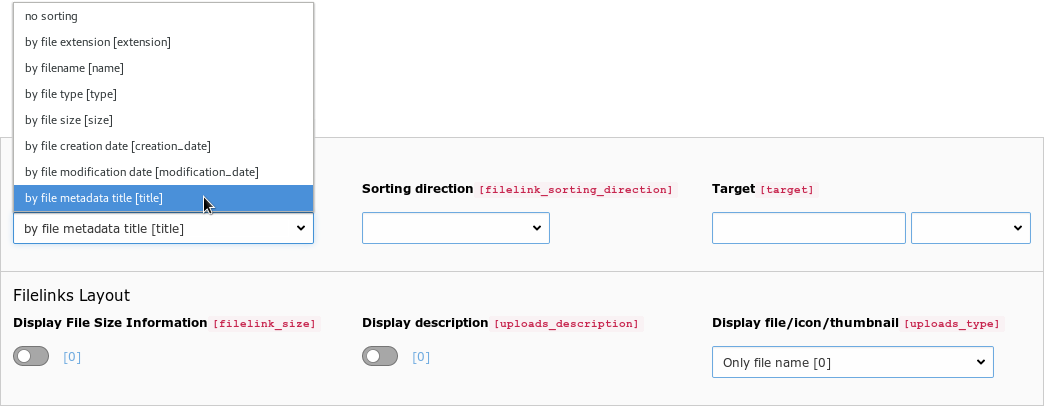The height and width of the screenshot is (406, 1044).
Task: Select 'no sorting' option in dropdown list
Action: [x=51, y=16]
